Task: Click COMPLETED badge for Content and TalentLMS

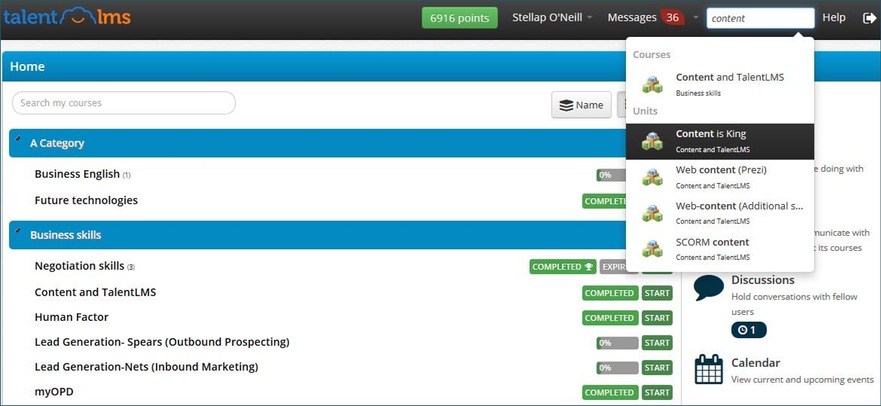Action: [610, 293]
